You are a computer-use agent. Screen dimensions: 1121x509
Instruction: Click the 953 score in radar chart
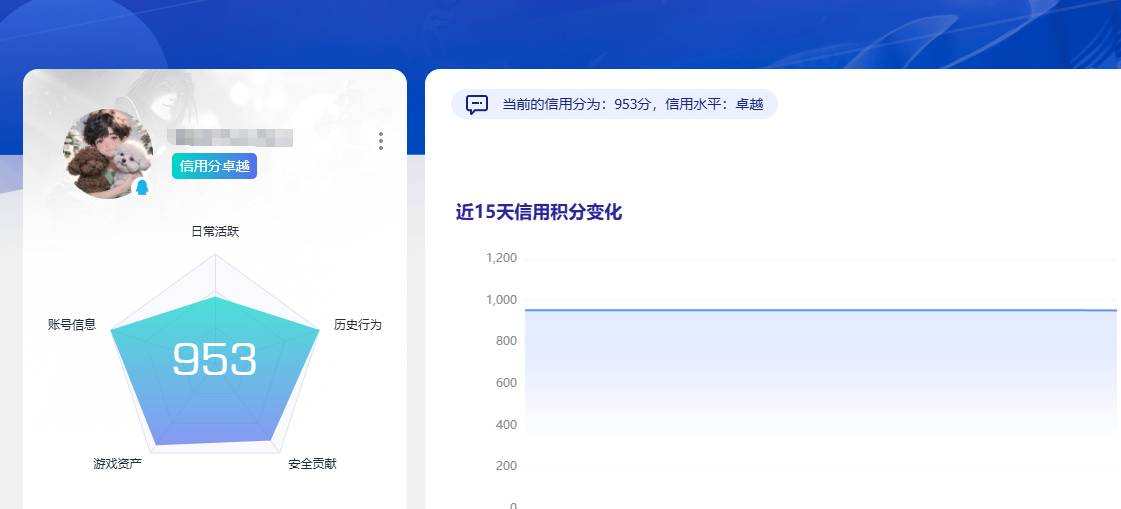(x=214, y=359)
